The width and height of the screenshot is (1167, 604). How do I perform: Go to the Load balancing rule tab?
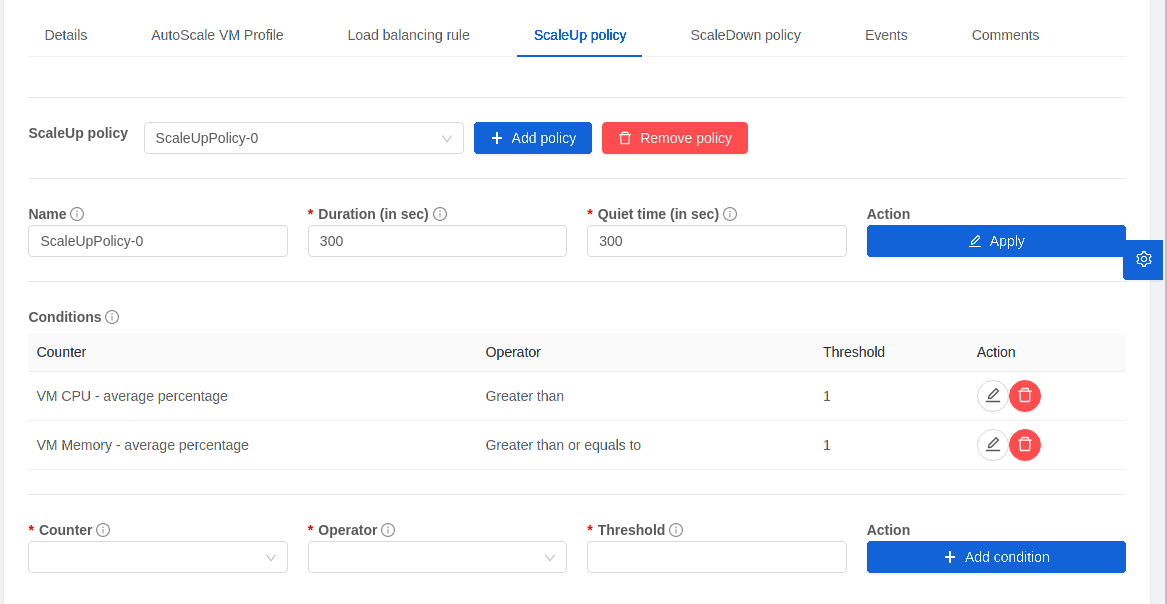pos(408,35)
